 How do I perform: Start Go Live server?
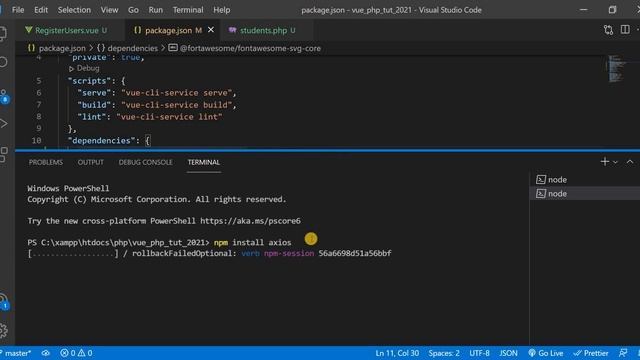point(546,353)
